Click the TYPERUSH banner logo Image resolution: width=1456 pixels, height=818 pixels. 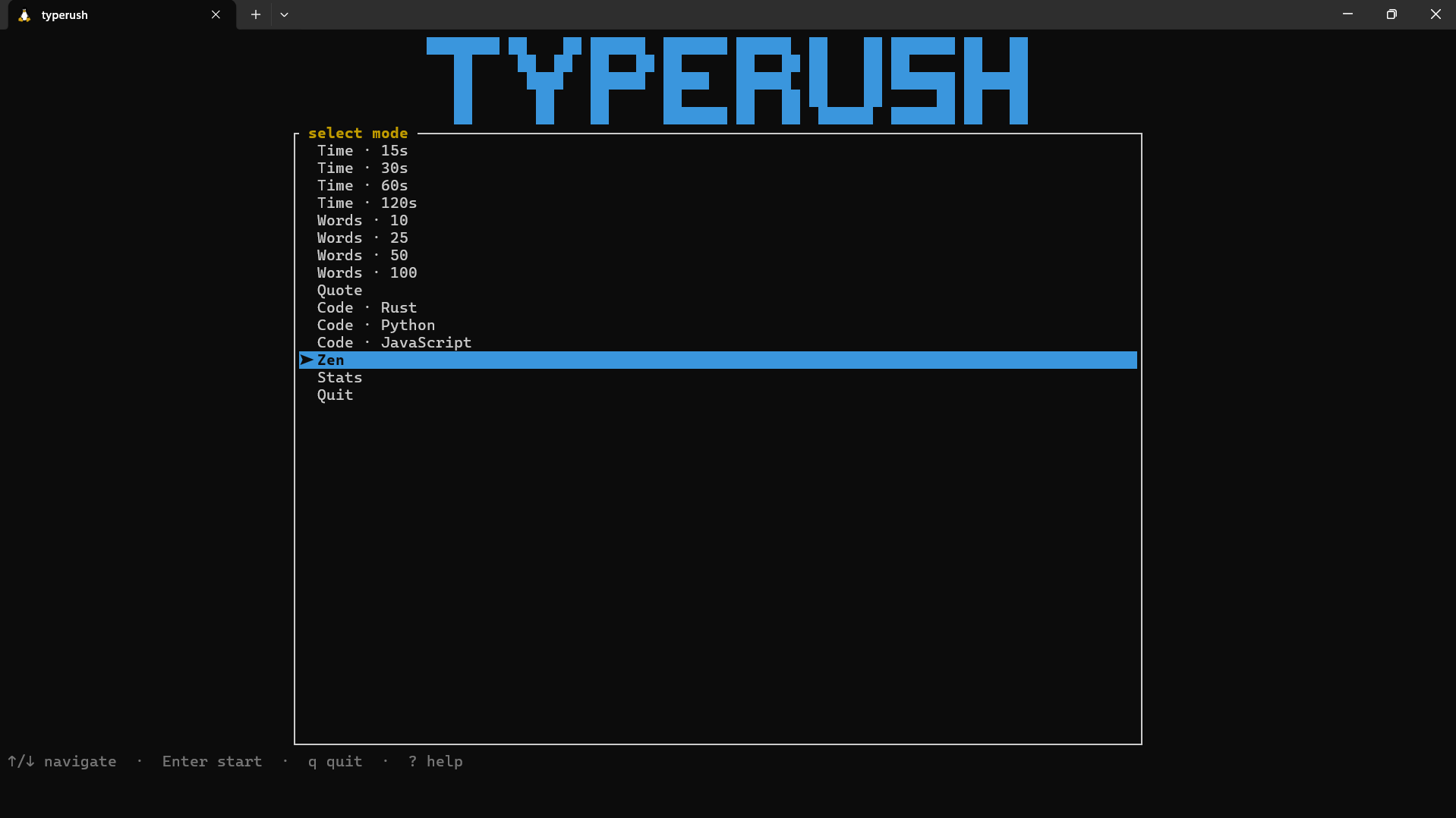point(727,80)
